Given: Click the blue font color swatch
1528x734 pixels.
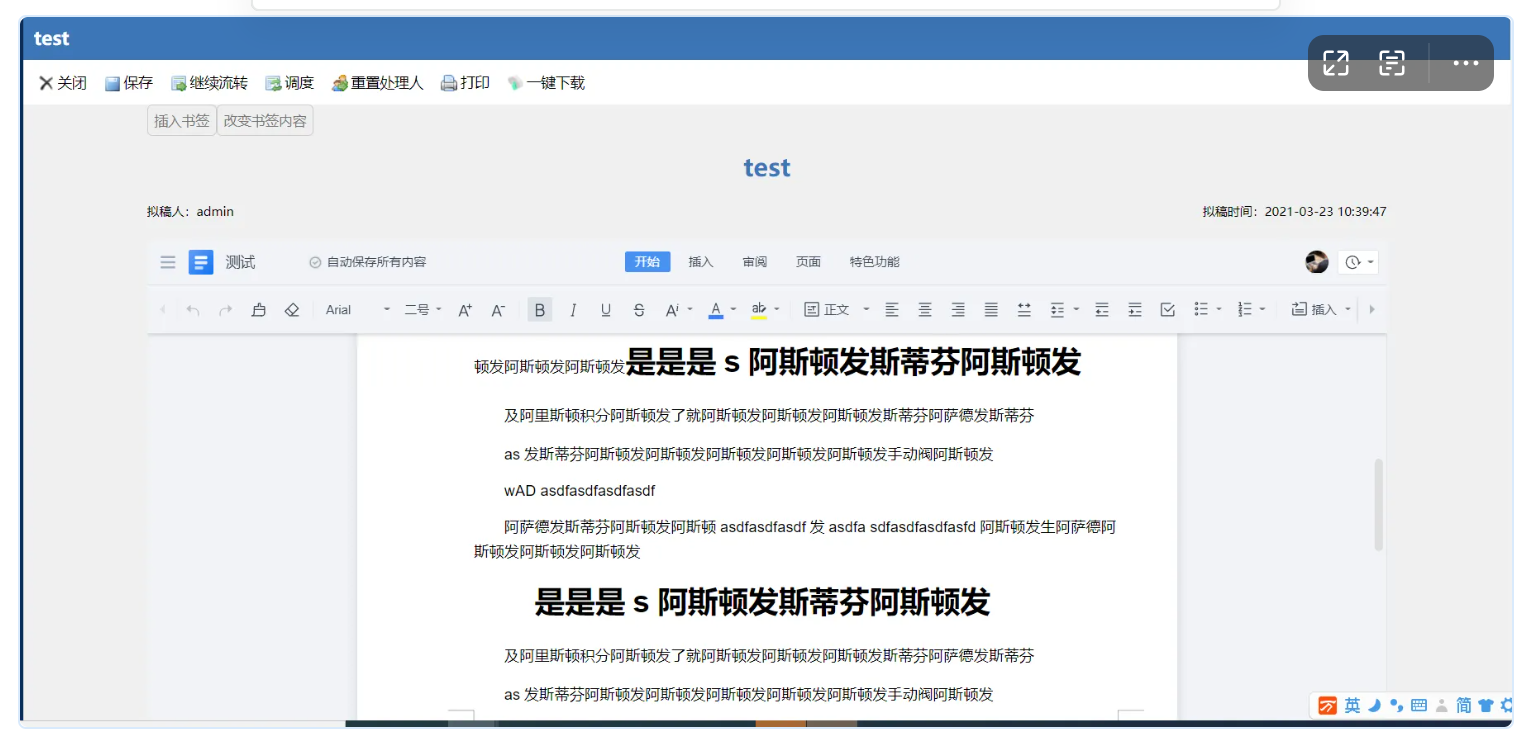Looking at the screenshot, I should [x=716, y=310].
